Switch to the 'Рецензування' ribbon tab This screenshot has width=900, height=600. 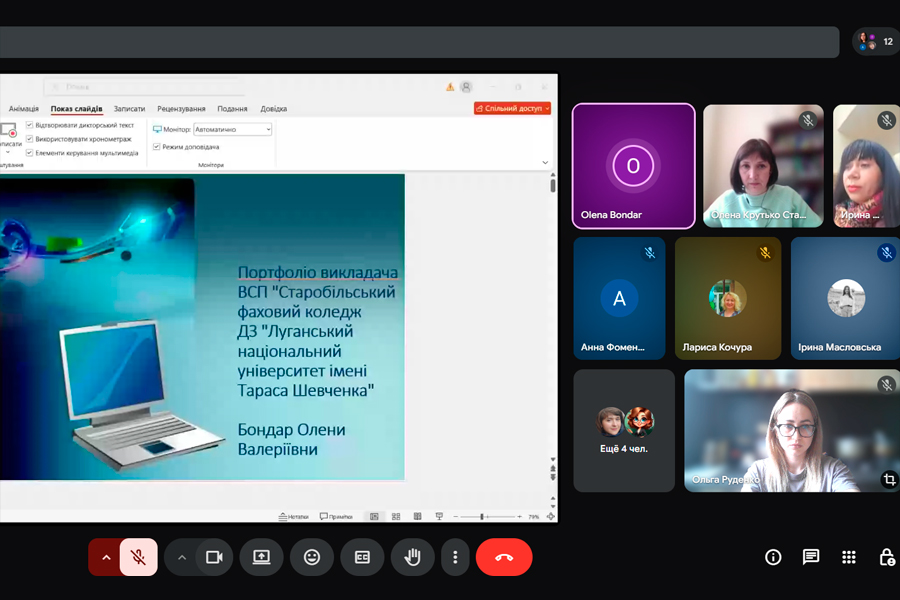[x=181, y=109]
